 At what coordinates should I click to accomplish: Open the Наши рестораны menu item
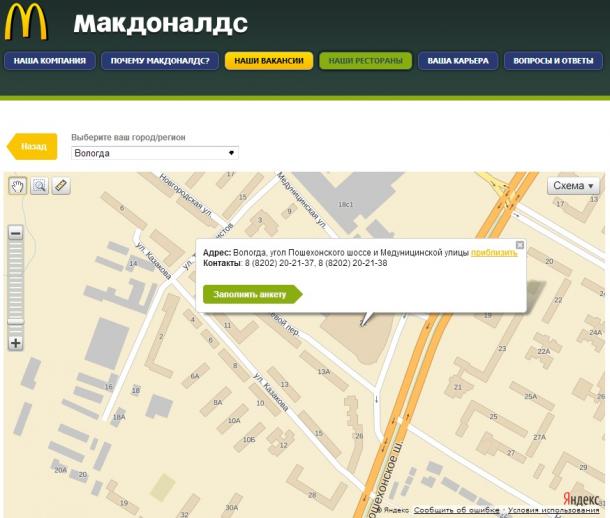pyautogui.click(x=365, y=61)
